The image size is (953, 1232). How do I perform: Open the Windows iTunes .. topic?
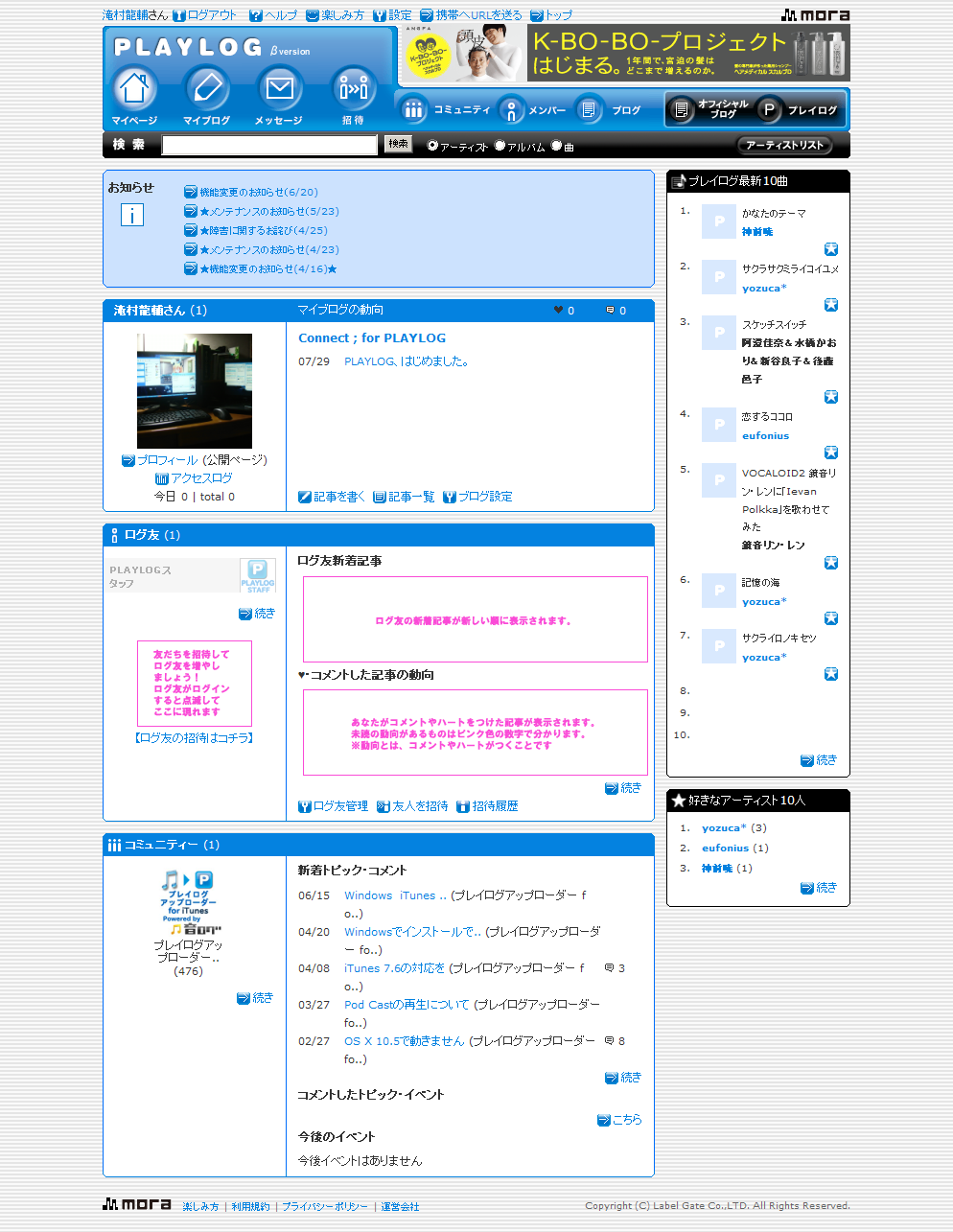[x=395, y=895]
